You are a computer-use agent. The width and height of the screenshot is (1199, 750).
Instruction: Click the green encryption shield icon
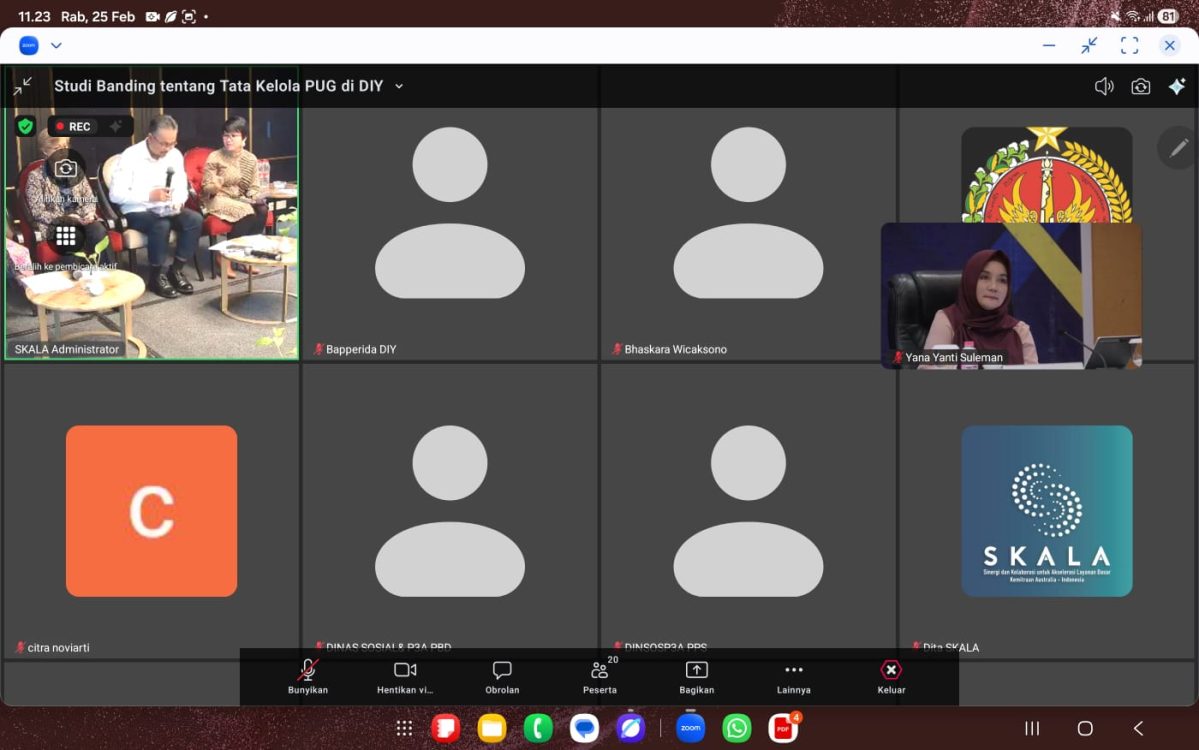(x=26, y=126)
